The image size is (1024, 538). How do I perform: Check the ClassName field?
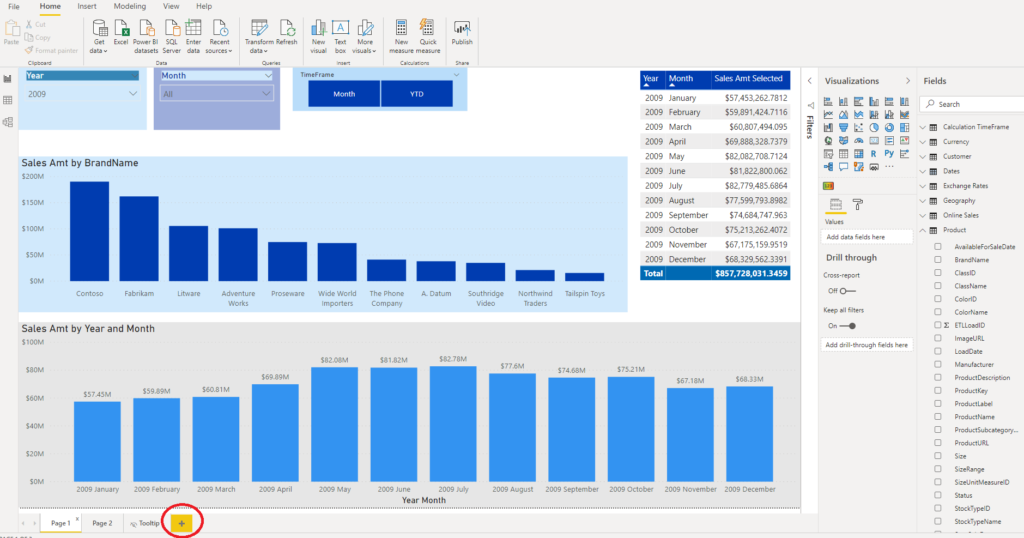click(938, 285)
